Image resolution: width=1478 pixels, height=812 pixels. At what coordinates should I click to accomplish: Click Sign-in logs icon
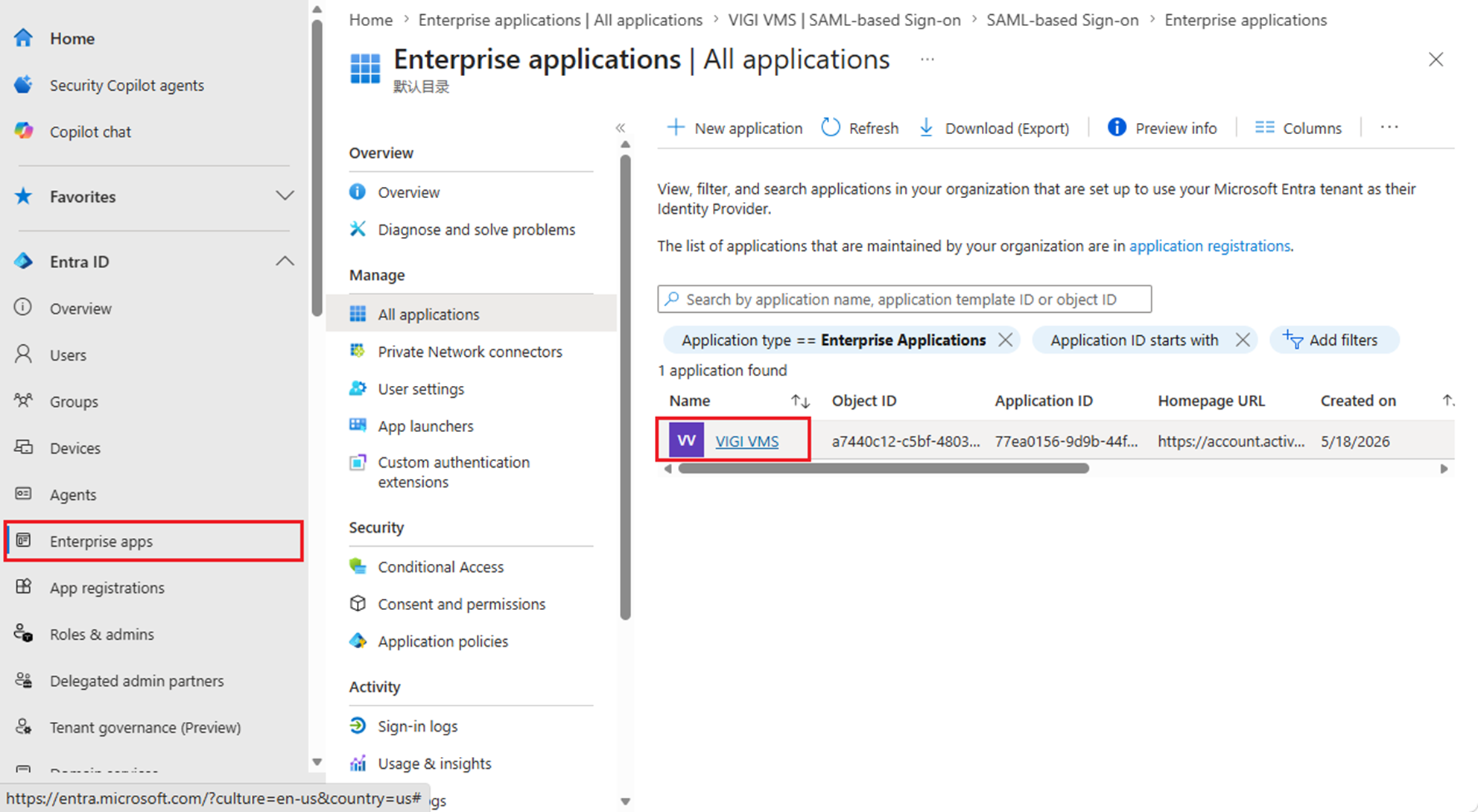[x=358, y=726]
